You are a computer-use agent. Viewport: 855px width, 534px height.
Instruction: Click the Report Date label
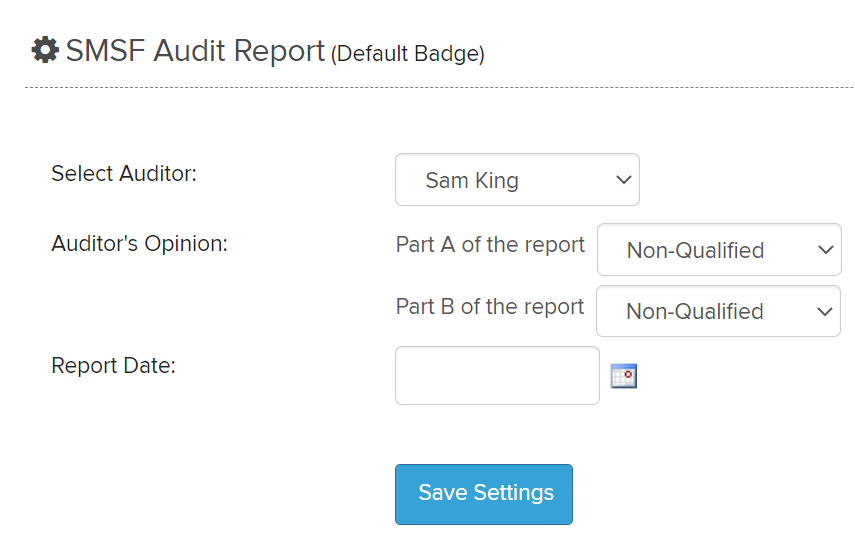113,366
